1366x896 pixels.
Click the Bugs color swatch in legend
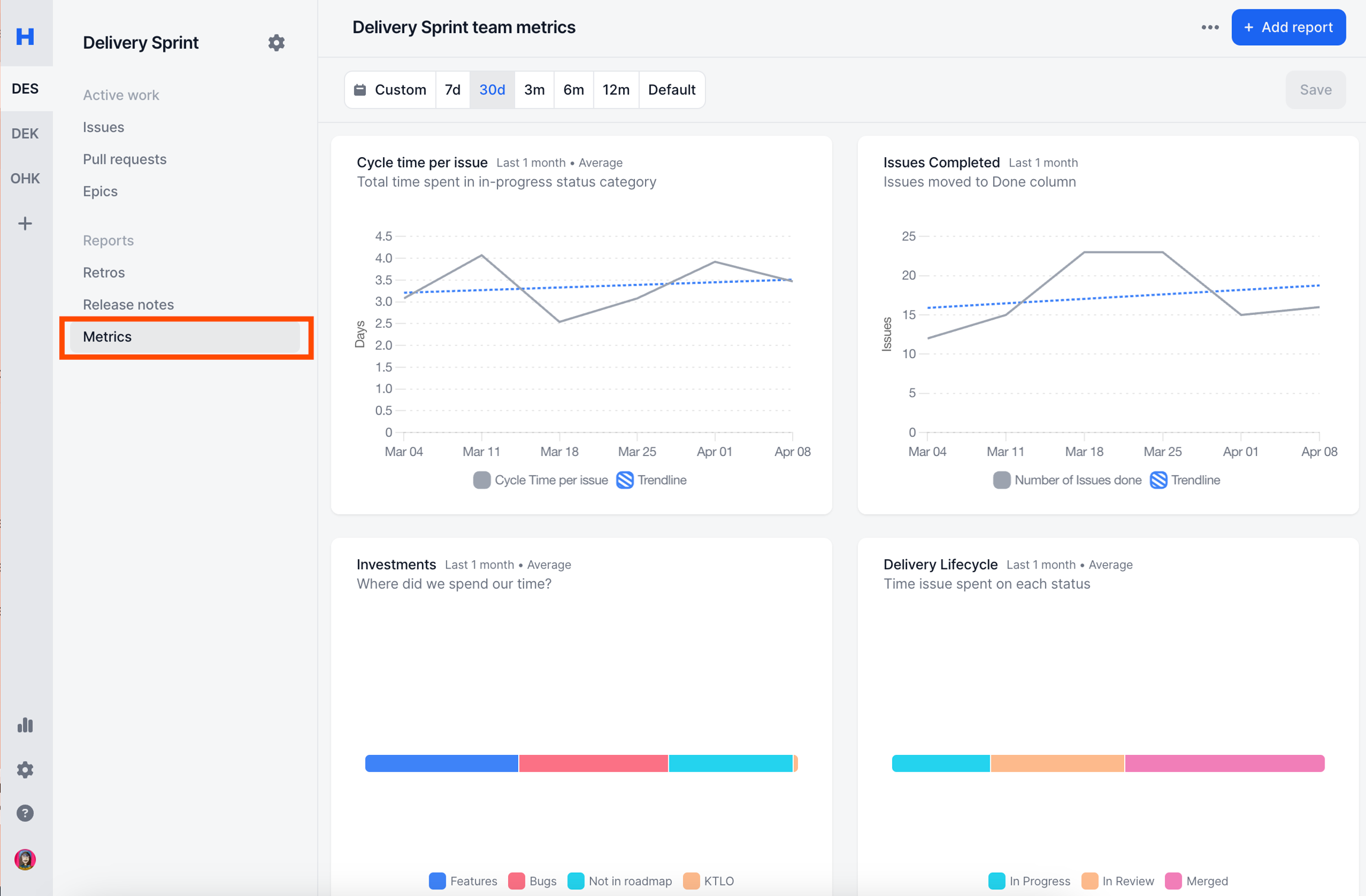click(x=516, y=881)
